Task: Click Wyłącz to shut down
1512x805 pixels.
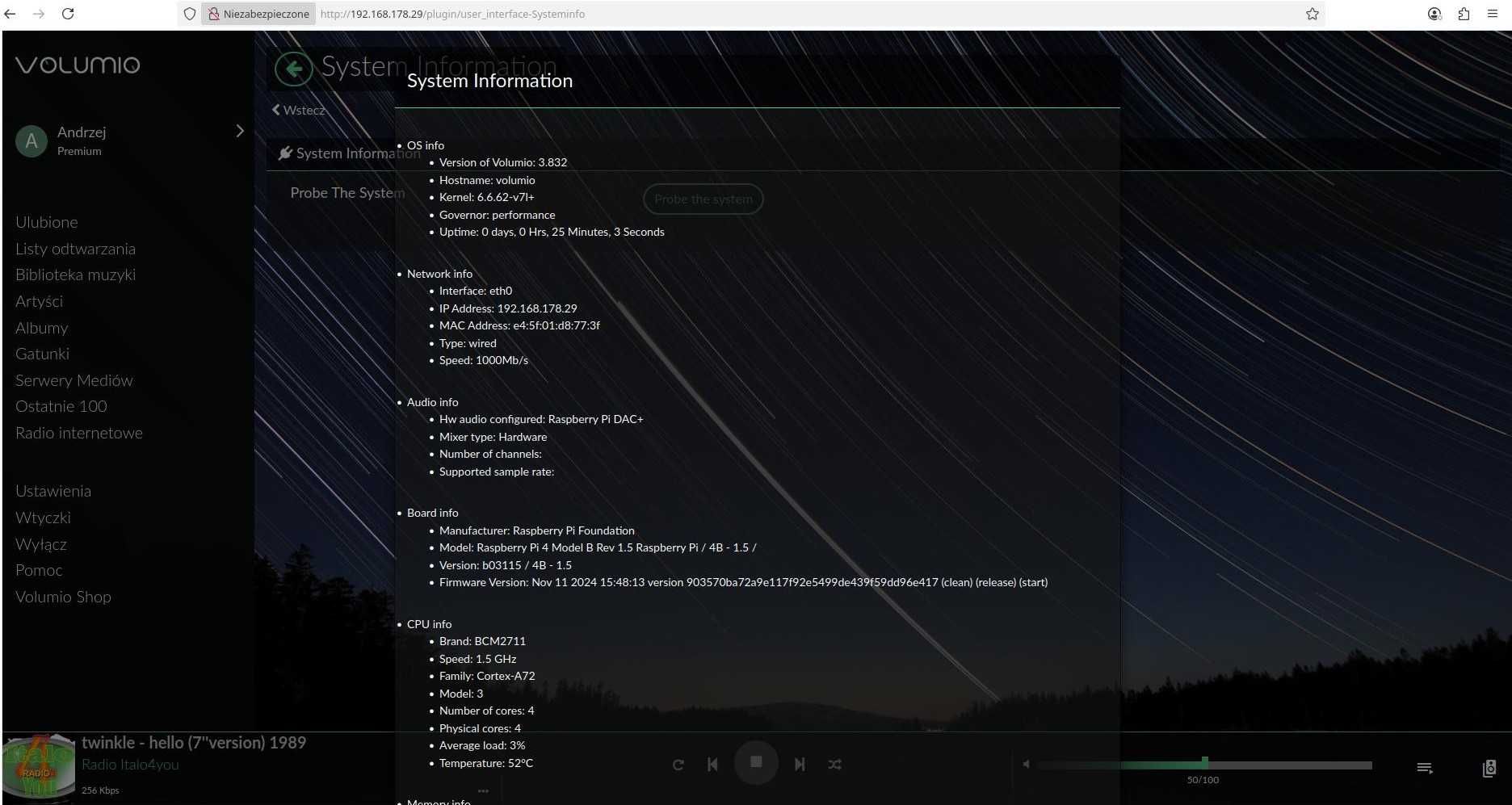Action: (x=41, y=544)
